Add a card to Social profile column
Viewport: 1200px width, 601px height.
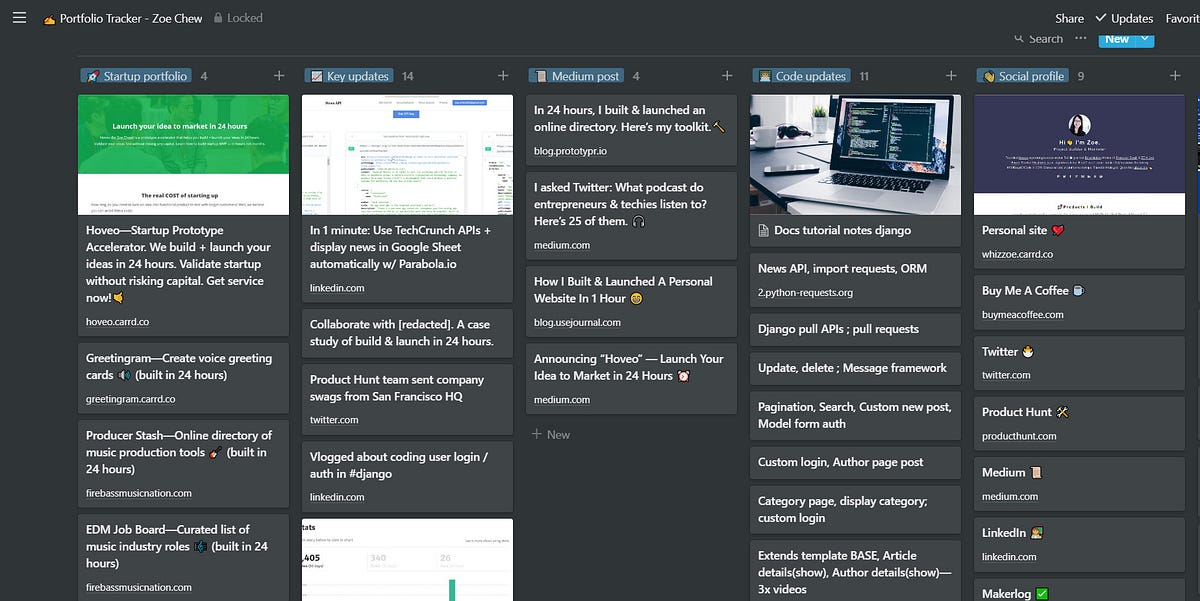(x=1175, y=76)
